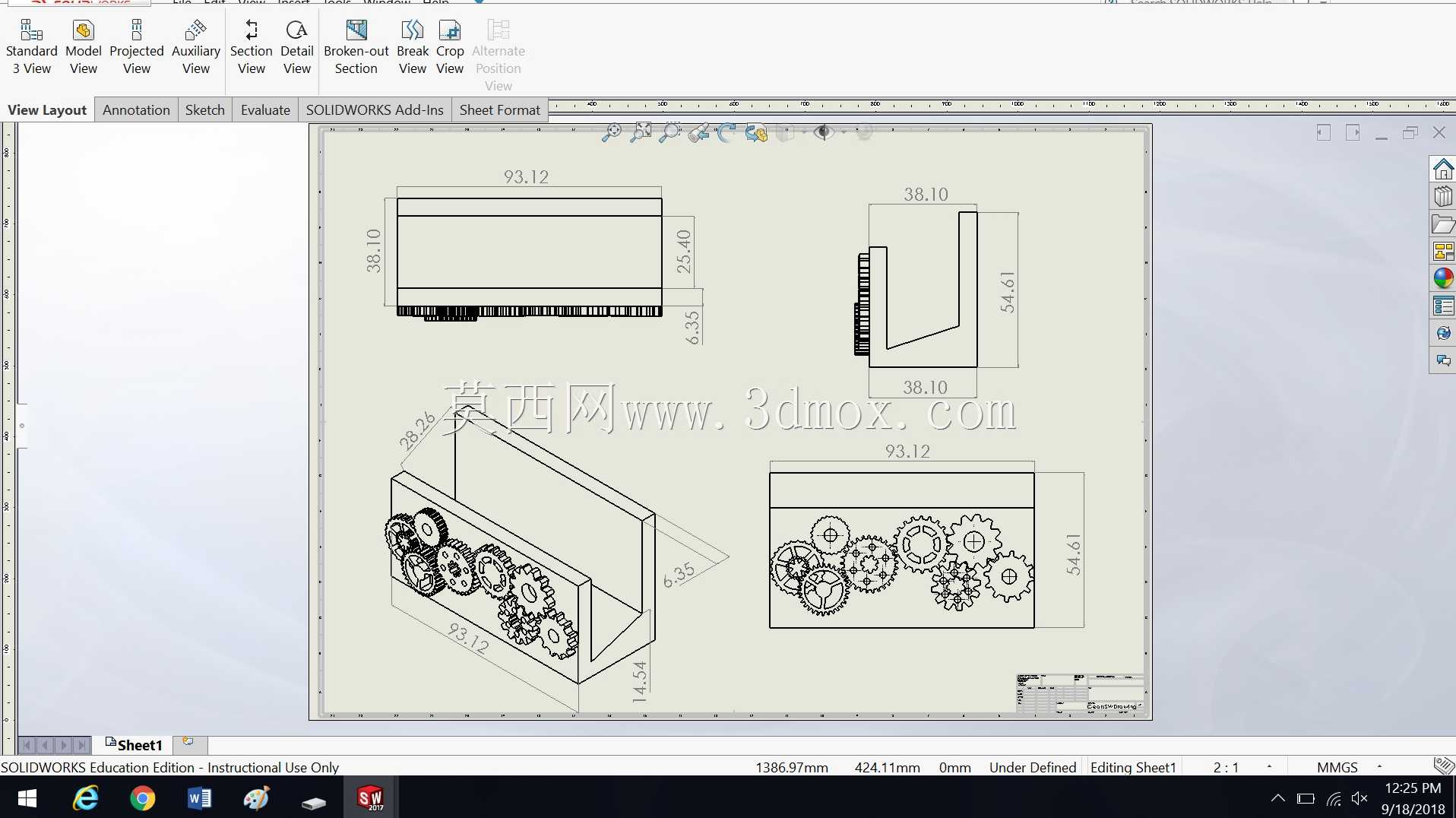This screenshot has height=818, width=1456.
Task: Click the Zoom to Selection magnifier
Action: click(x=669, y=133)
